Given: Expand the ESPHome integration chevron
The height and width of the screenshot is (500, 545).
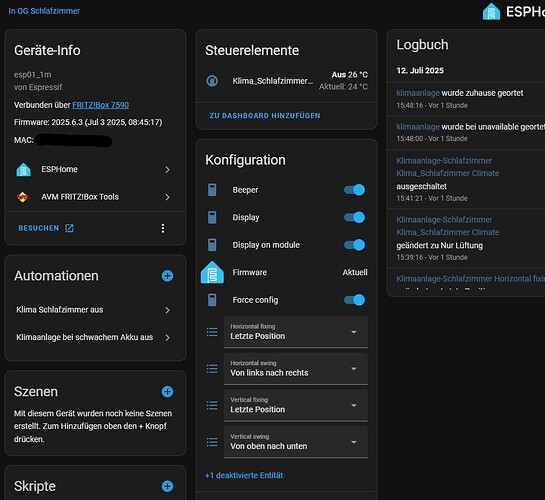Looking at the screenshot, I should [168, 170].
